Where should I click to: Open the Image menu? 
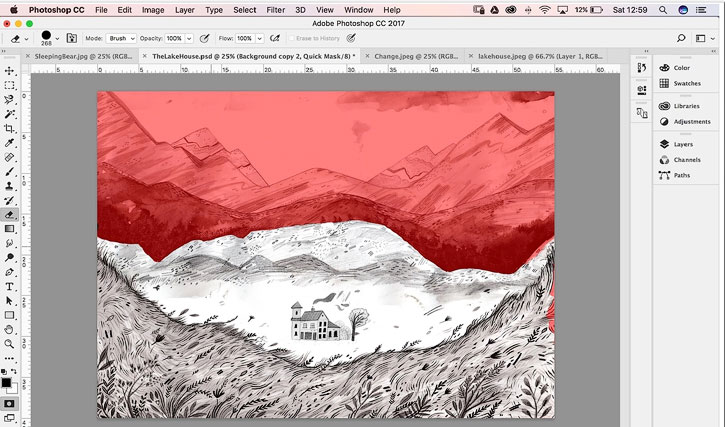point(153,10)
